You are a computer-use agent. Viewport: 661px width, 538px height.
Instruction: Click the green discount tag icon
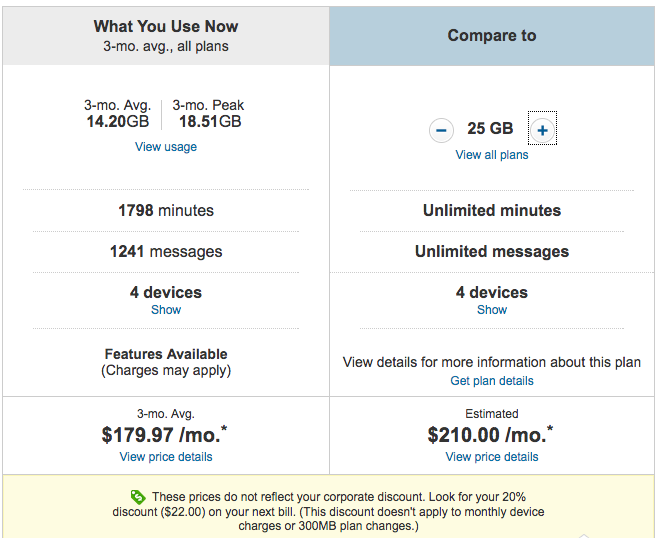pyautogui.click(x=138, y=497)
